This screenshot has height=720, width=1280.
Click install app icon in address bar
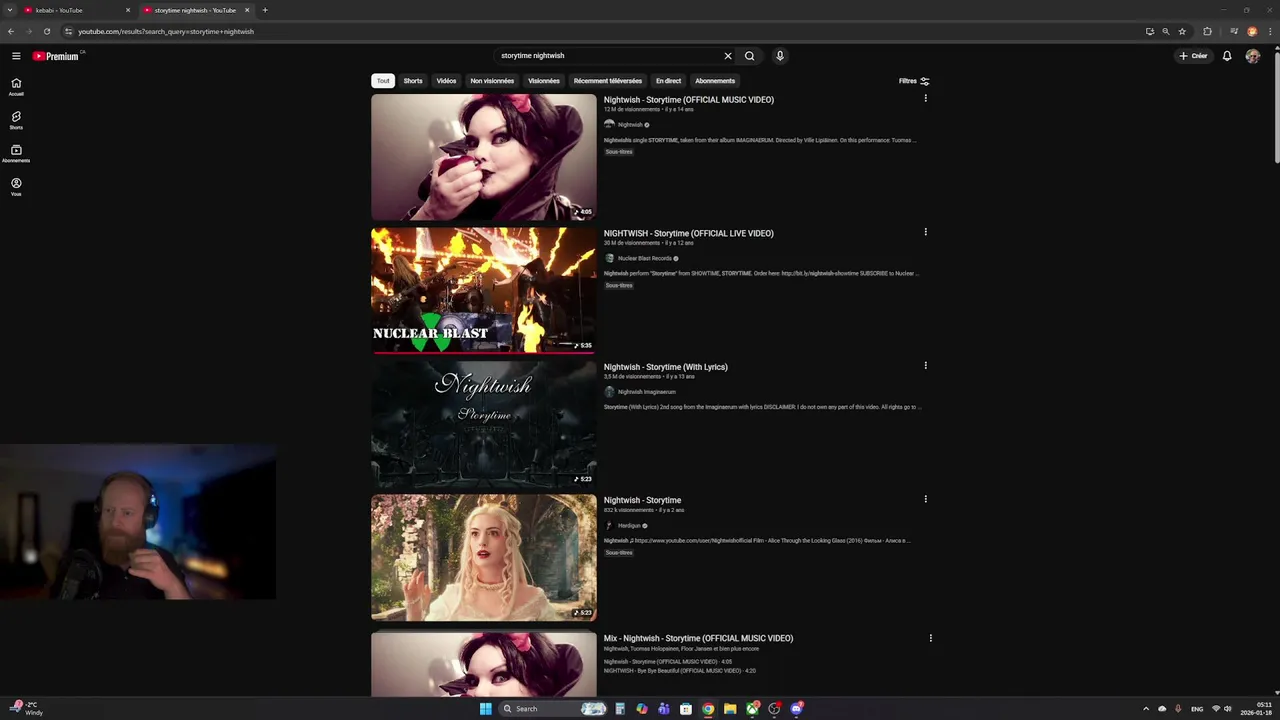tap(1149, 31)
